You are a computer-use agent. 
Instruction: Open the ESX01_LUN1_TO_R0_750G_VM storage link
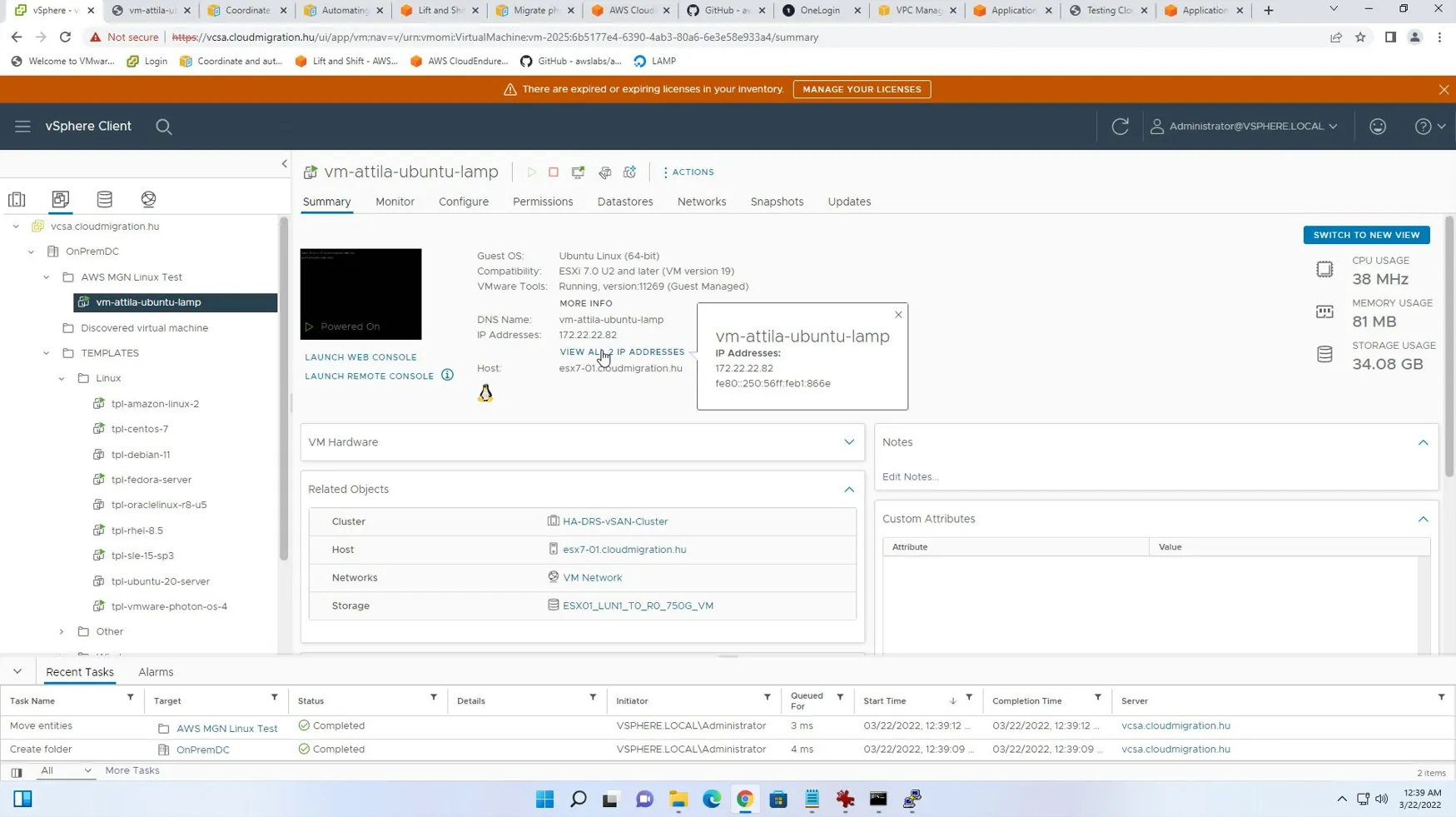pyautogui.click(x=638, y=605)
